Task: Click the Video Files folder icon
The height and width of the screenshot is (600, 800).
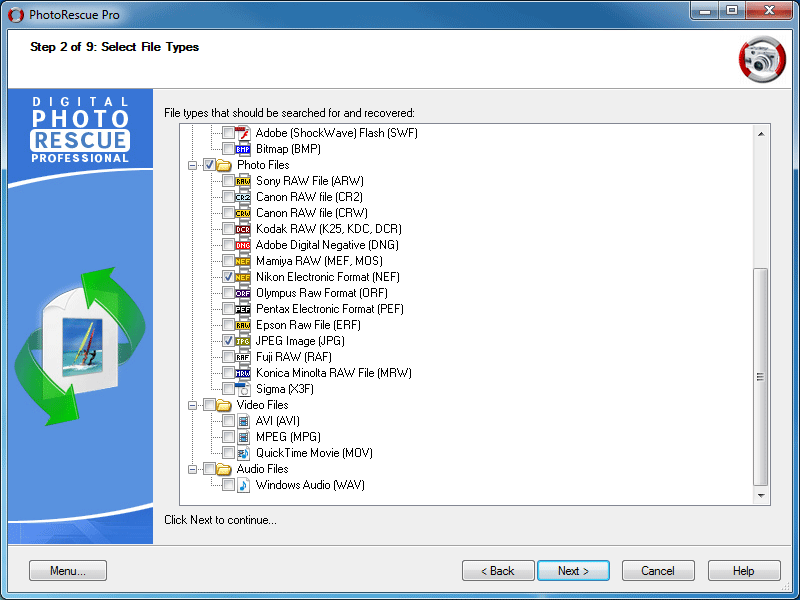Action: click(x=223, y=405)
